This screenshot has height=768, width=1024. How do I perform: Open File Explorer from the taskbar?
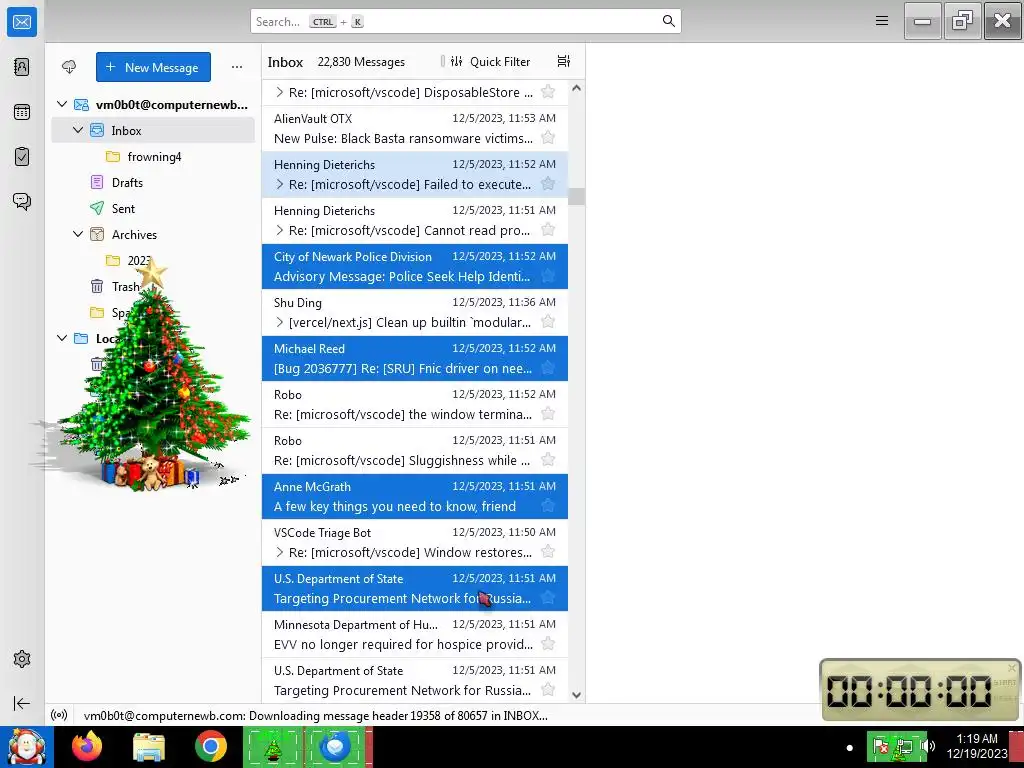pos(149,747)
